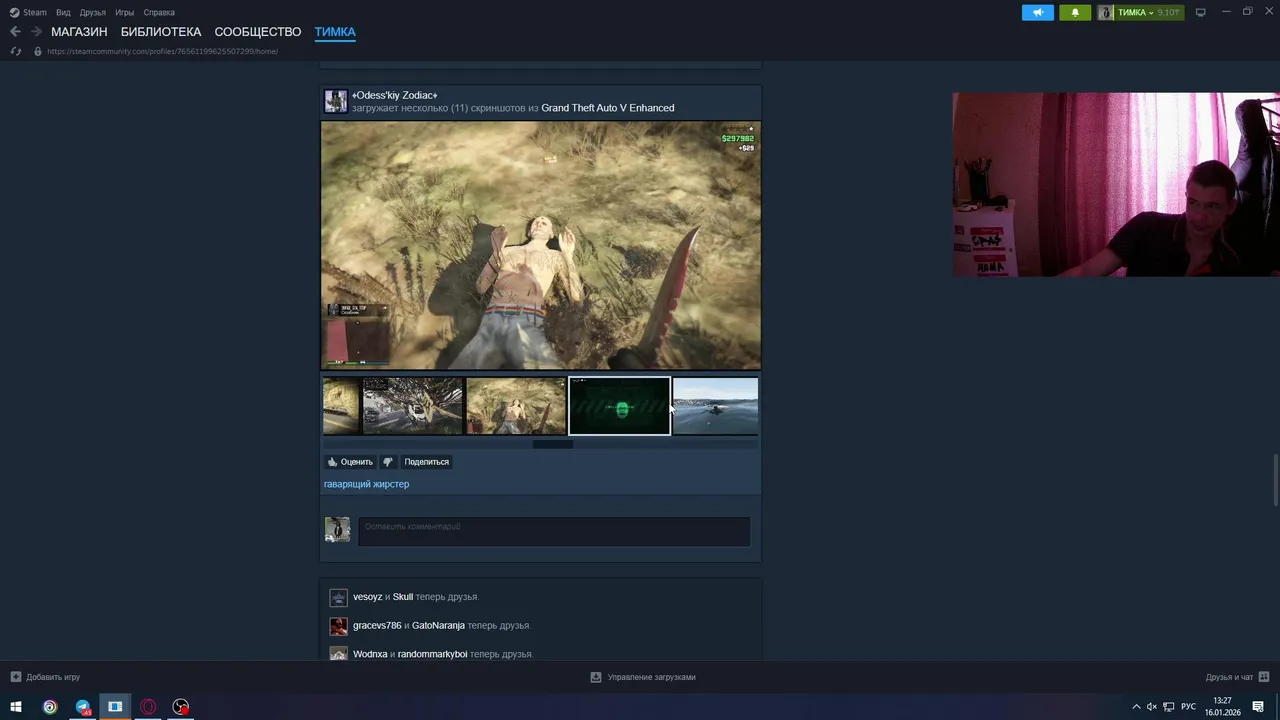
Task: Open the Opera taskbar icon
Action: (x=148, y=707)
